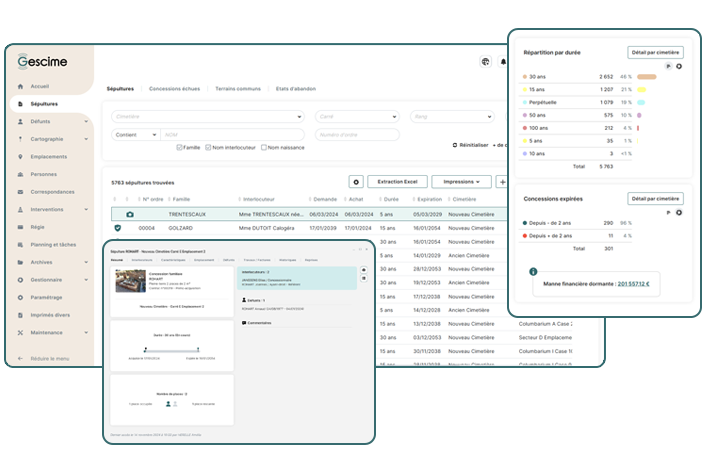Screen dimensions: 705x470
Task: Click the globe icon in top bar
Action: (485, 62)
